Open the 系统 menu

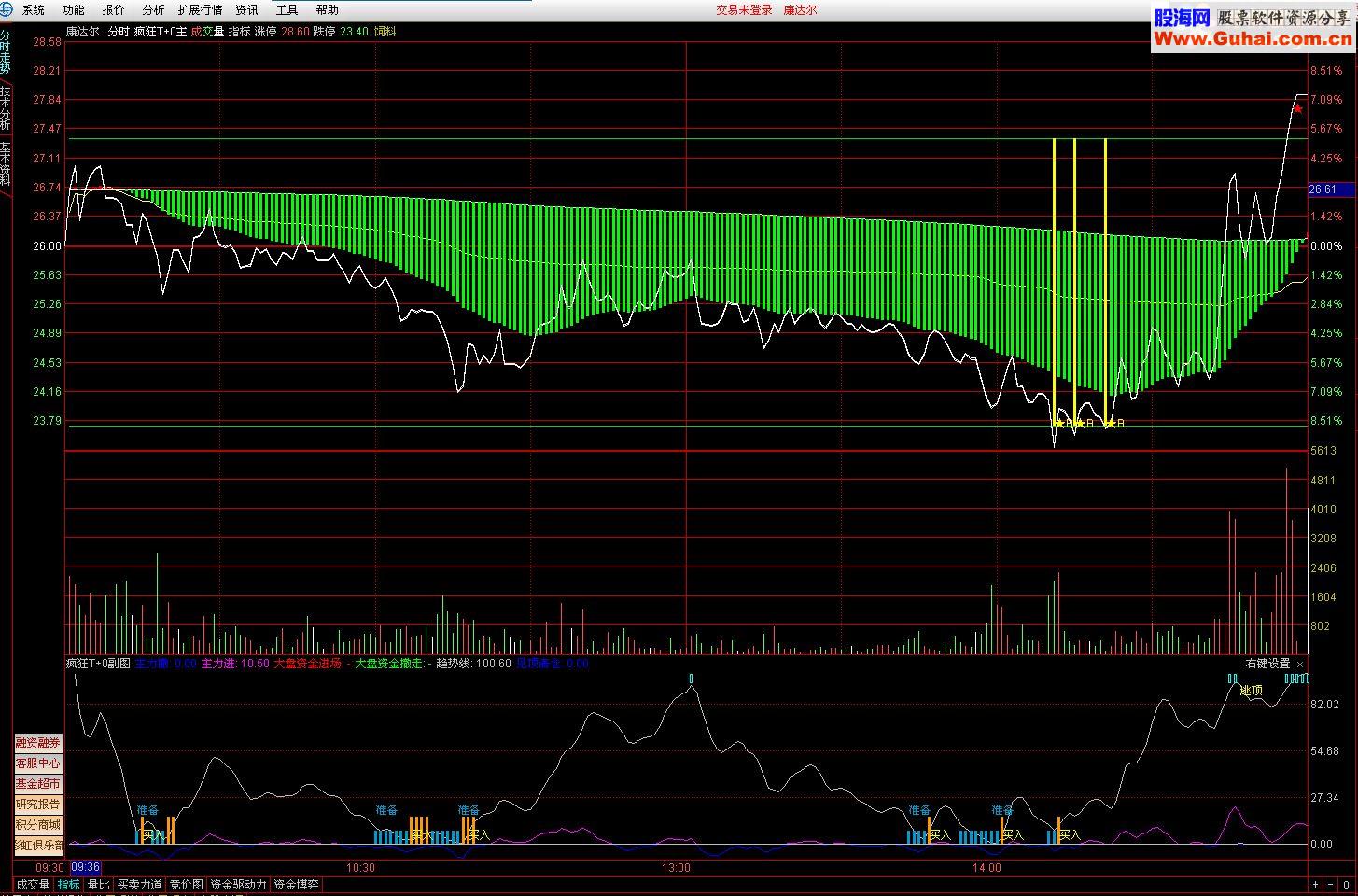[34, 10]
